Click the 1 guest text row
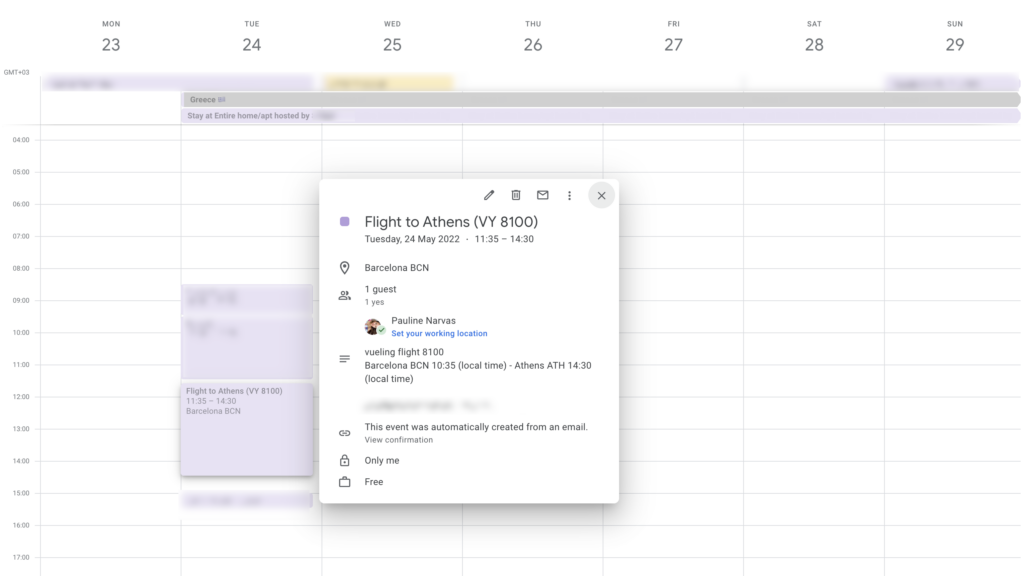1024x576 pixels. coord(380,289)
